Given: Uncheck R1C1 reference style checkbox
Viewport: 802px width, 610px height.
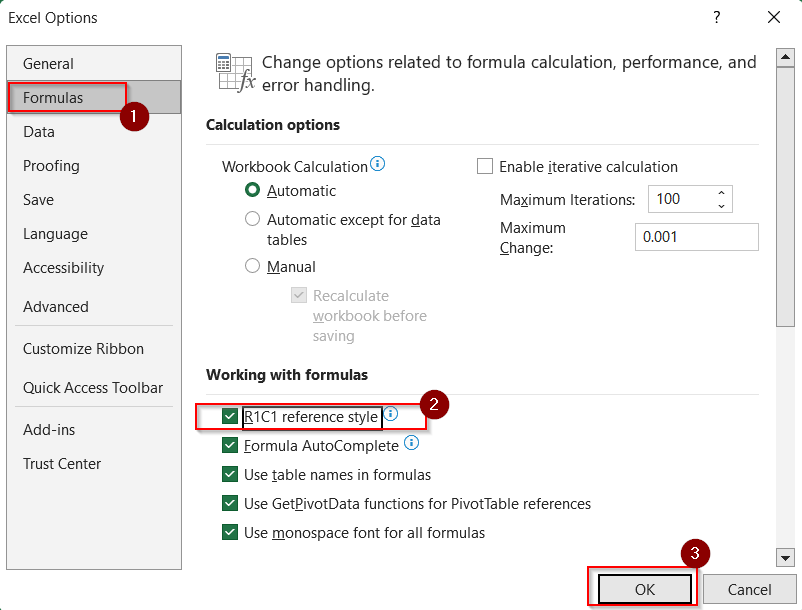Looking at the screenshot, I should tap(230, 416).
